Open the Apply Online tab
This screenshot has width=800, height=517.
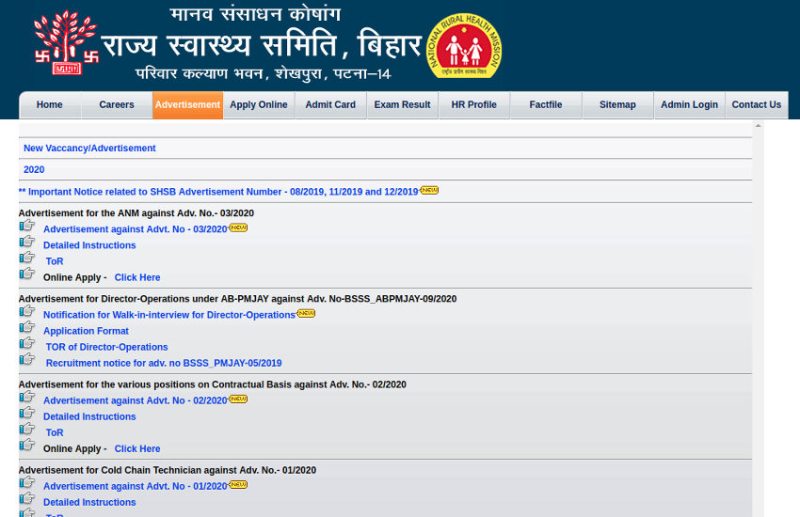coord(259,105)
